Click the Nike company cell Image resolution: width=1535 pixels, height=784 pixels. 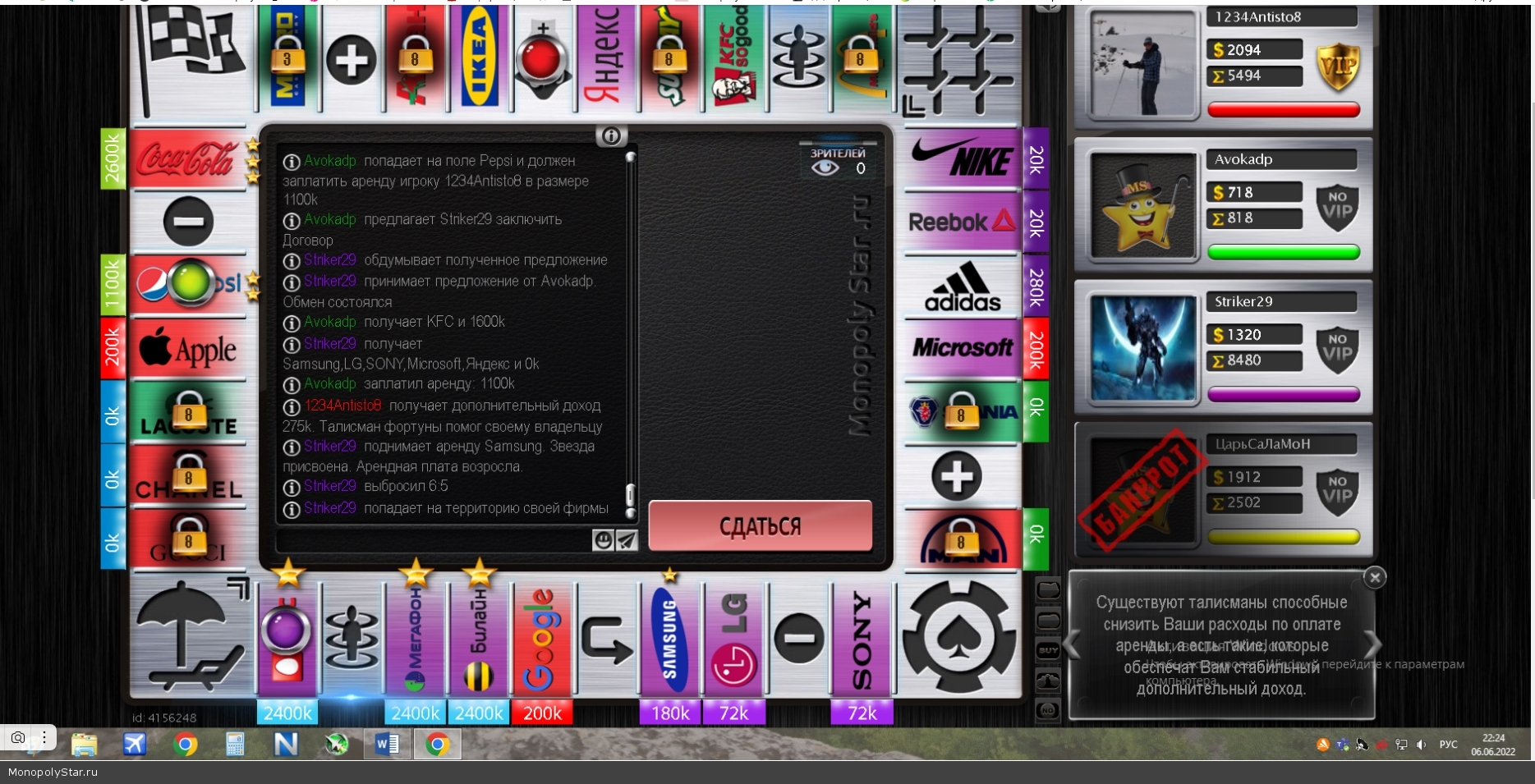(962, 158)
